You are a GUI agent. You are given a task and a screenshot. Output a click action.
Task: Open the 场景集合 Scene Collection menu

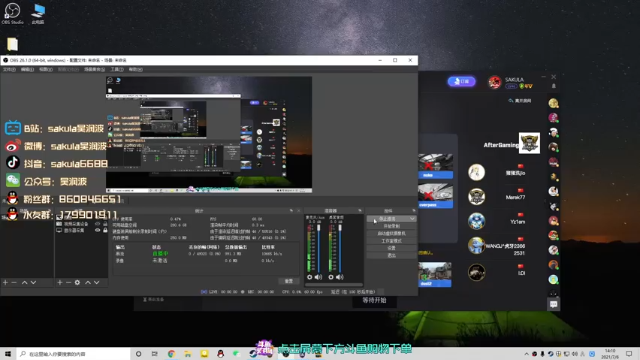click(94, 69)
